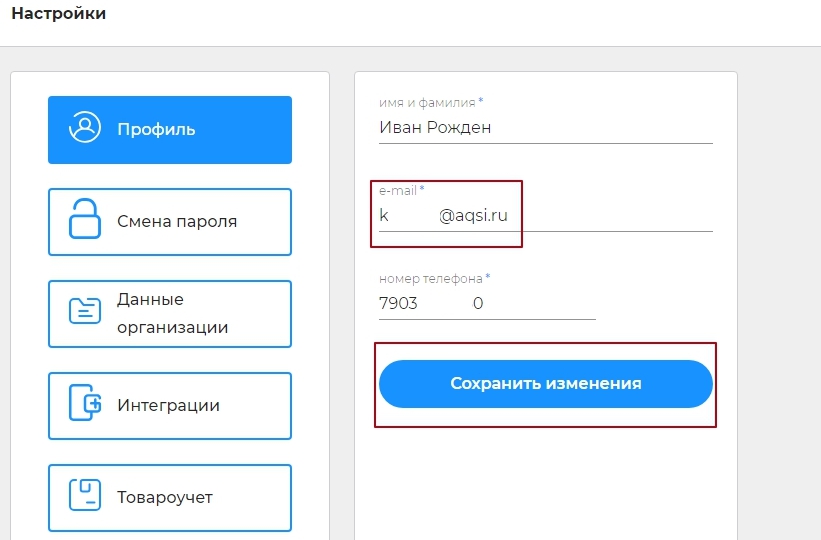Click the box icon next to Товароучет
Viewport: 821px width, 540px height.
point(84,494)
